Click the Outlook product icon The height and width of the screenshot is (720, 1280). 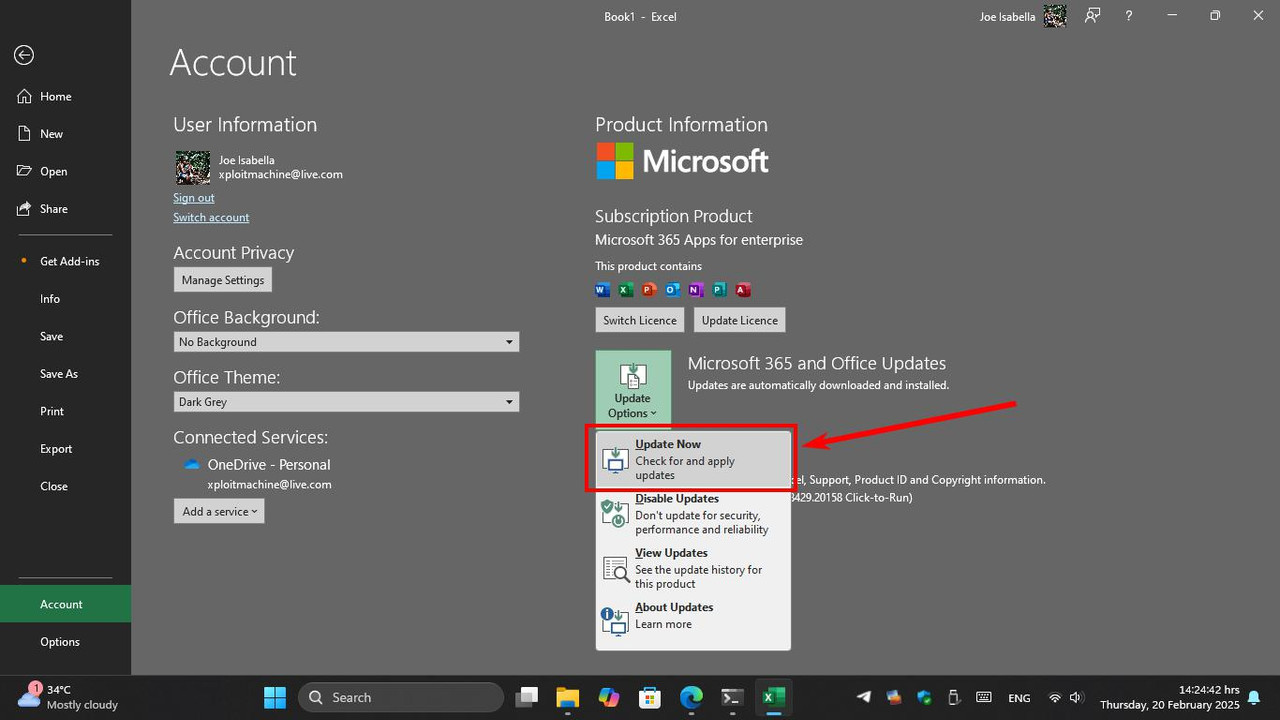672,290
